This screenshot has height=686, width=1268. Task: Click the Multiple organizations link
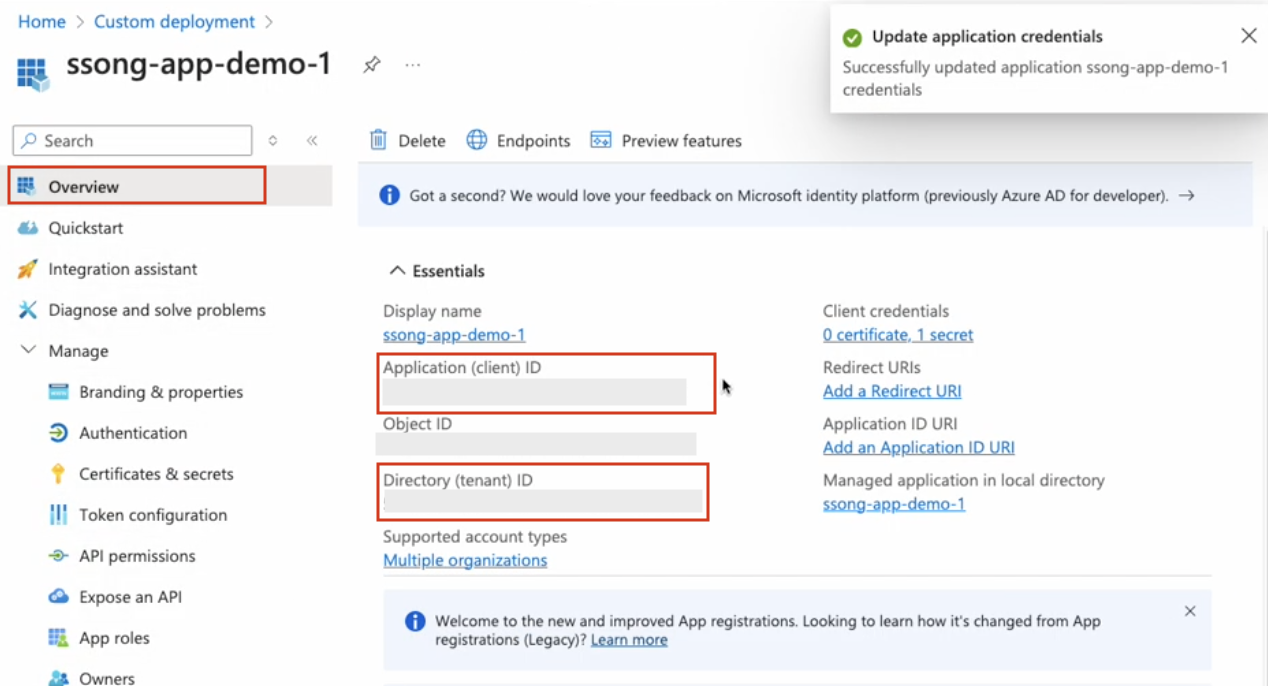pyautogui.click(x=465, y=560)
